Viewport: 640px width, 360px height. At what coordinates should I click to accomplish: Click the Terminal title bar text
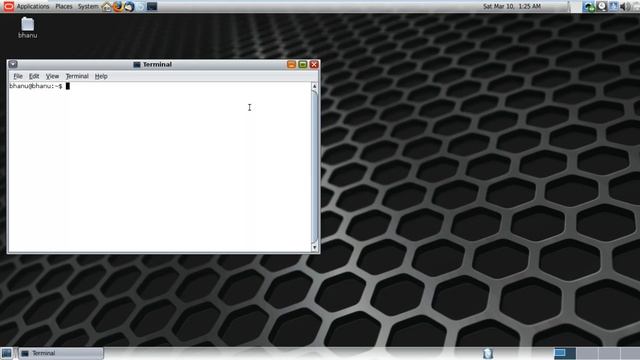pyautogui.click(x=157, y=64)
